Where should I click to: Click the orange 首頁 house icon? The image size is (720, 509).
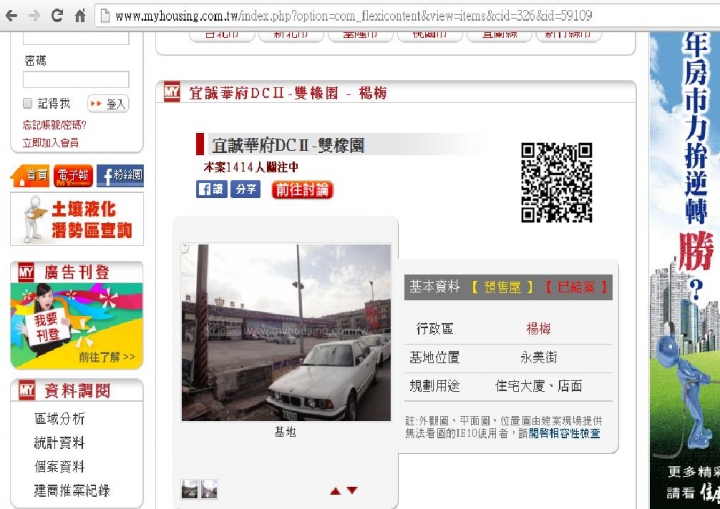pyautogui.click(x=30, y=176)
